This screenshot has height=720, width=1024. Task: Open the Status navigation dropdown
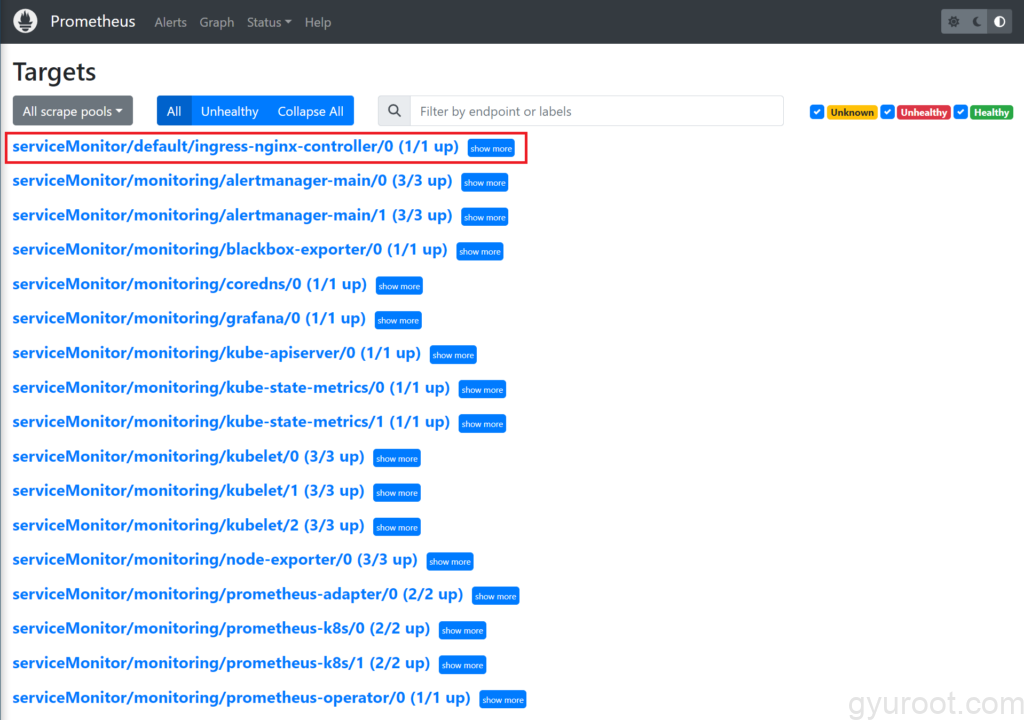(x=268, y=22)
